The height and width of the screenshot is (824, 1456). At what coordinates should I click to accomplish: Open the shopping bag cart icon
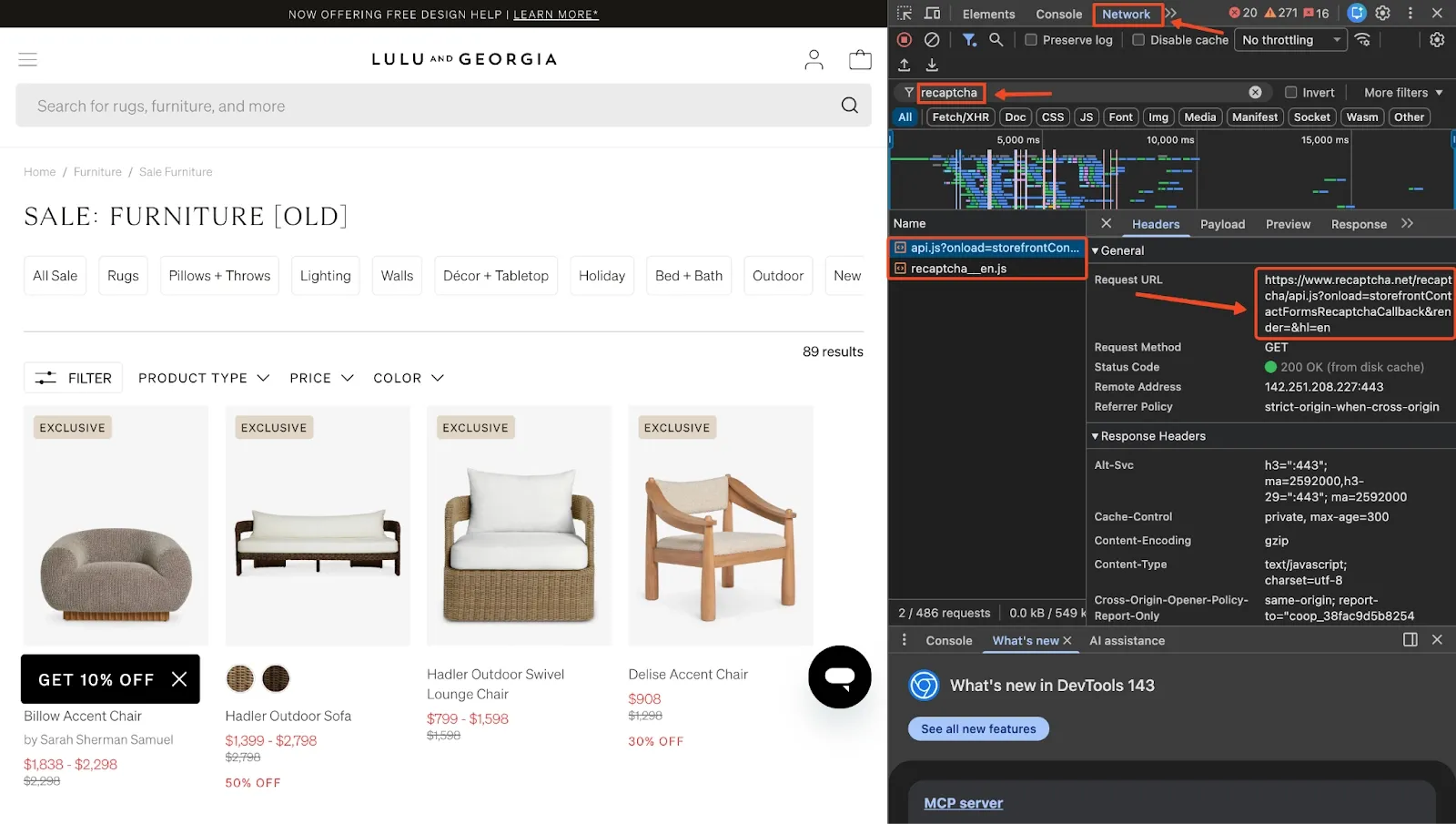[x=859, y=60]
